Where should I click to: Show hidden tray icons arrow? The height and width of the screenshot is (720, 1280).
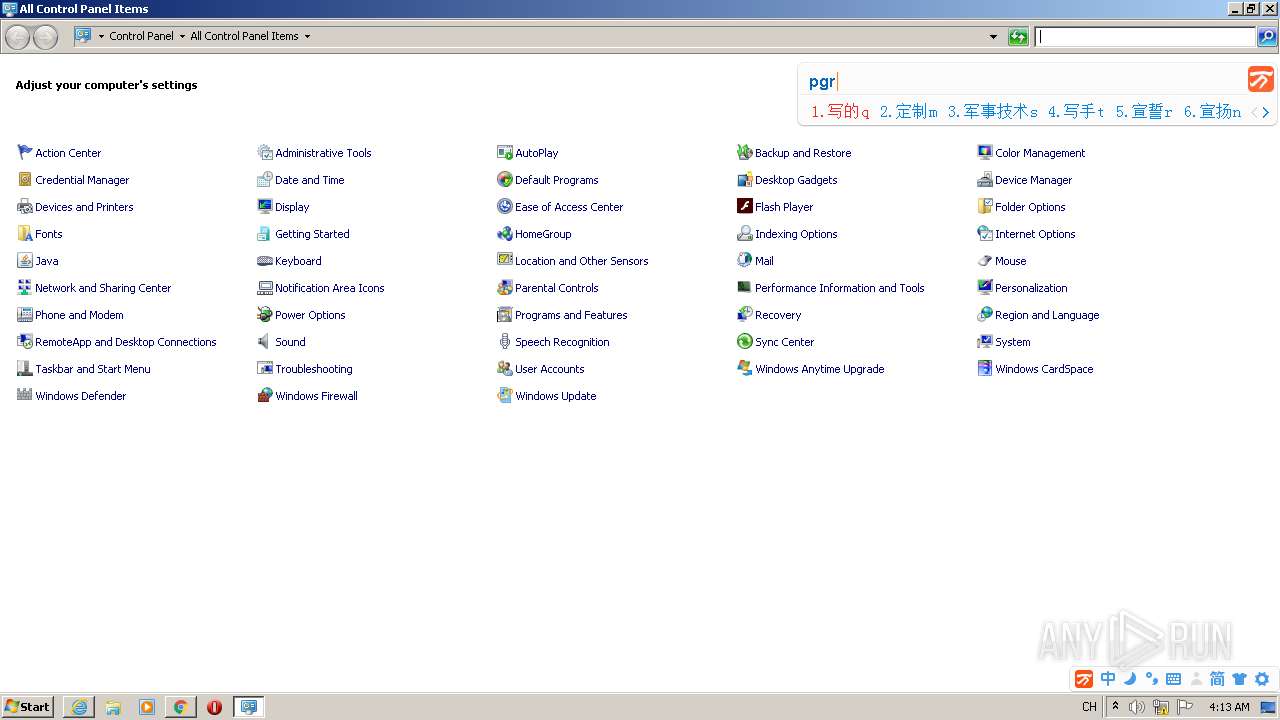[x=1116, y=706]
